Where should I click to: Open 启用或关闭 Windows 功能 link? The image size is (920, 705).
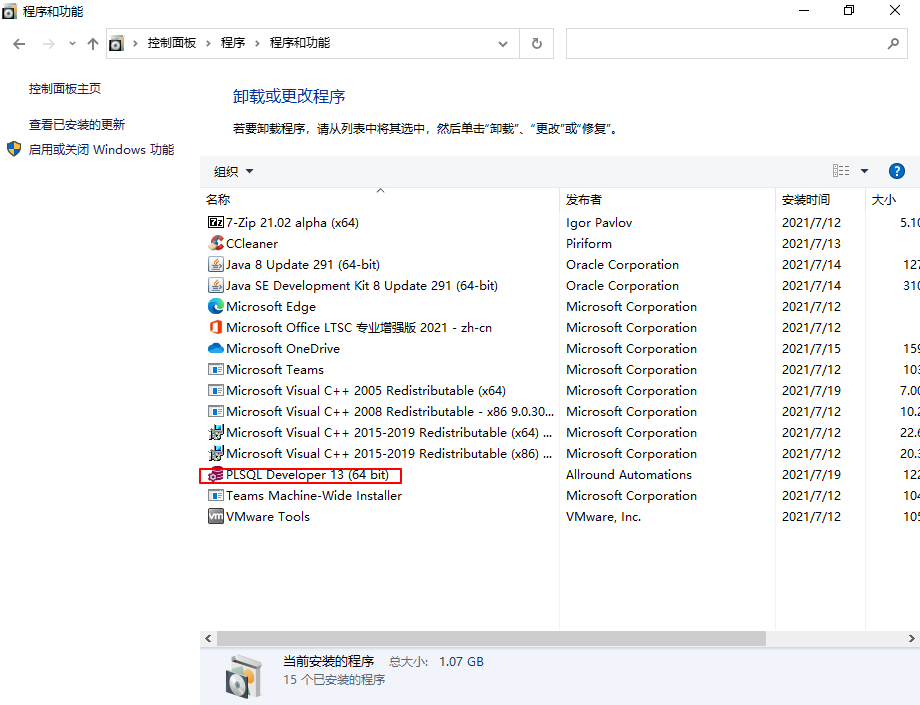[x=101, y=150]
